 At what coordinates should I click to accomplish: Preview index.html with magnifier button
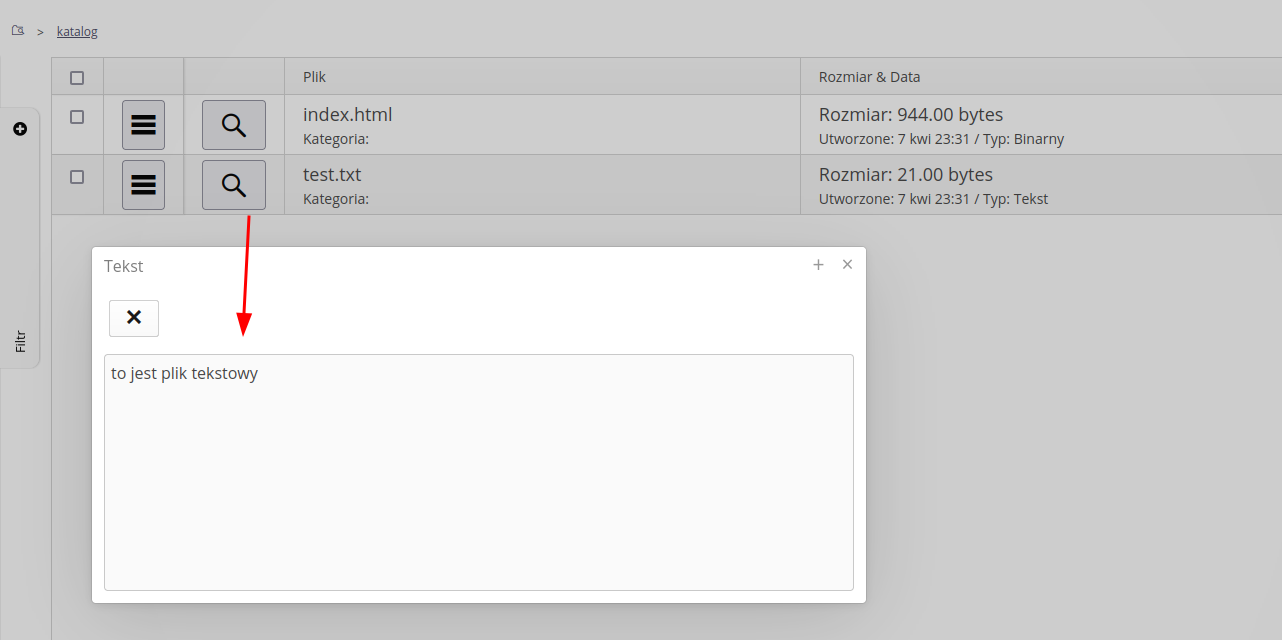coord(234,125)
